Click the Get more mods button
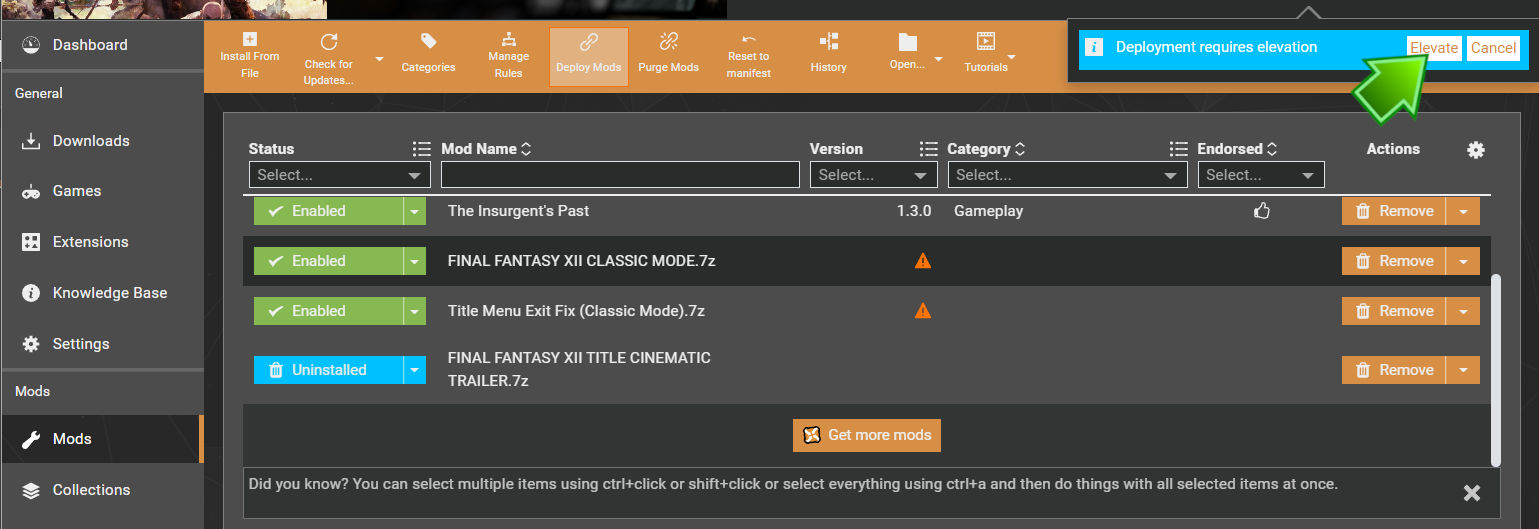This screenshot has width=1539, height=529. 867,435
